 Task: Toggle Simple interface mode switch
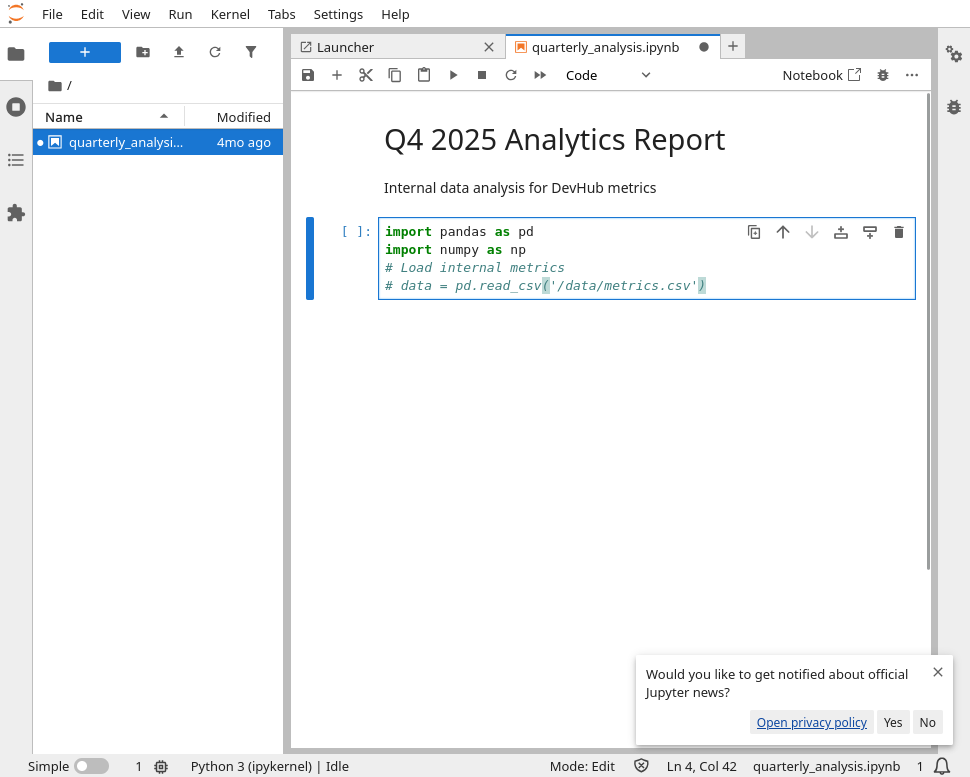92,766
